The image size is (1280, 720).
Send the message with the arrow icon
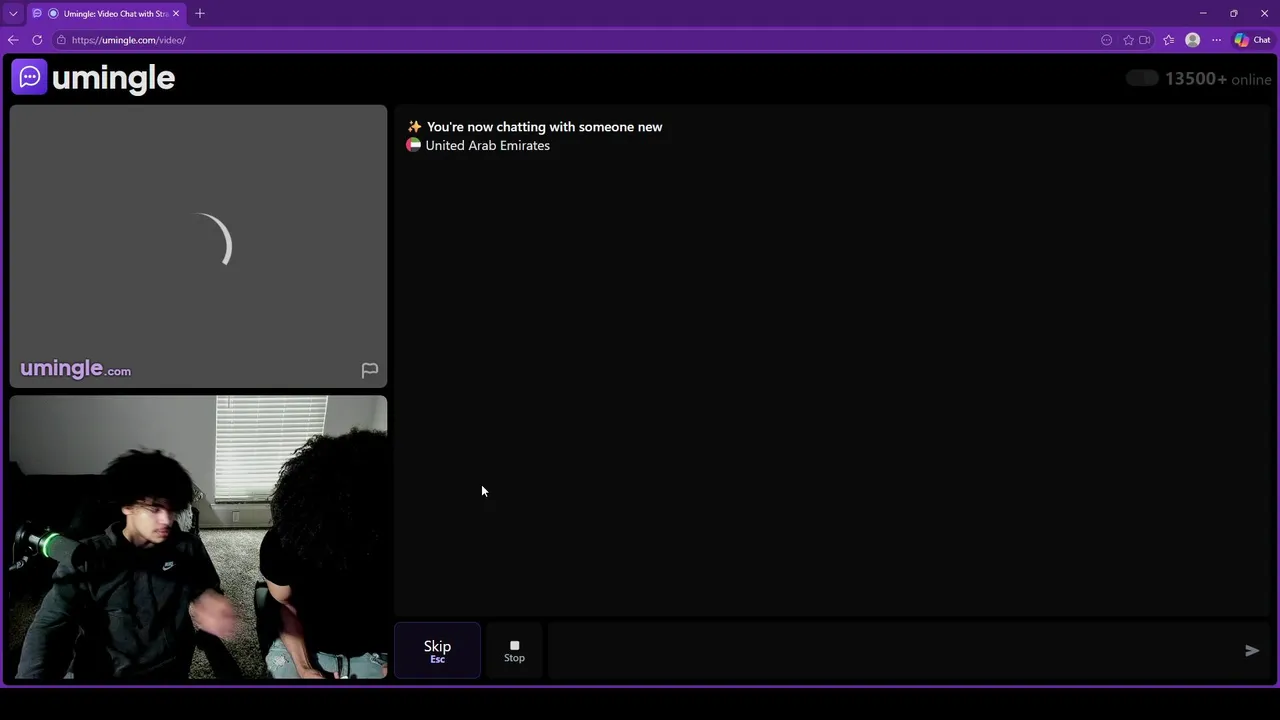tap(1252, 651)
